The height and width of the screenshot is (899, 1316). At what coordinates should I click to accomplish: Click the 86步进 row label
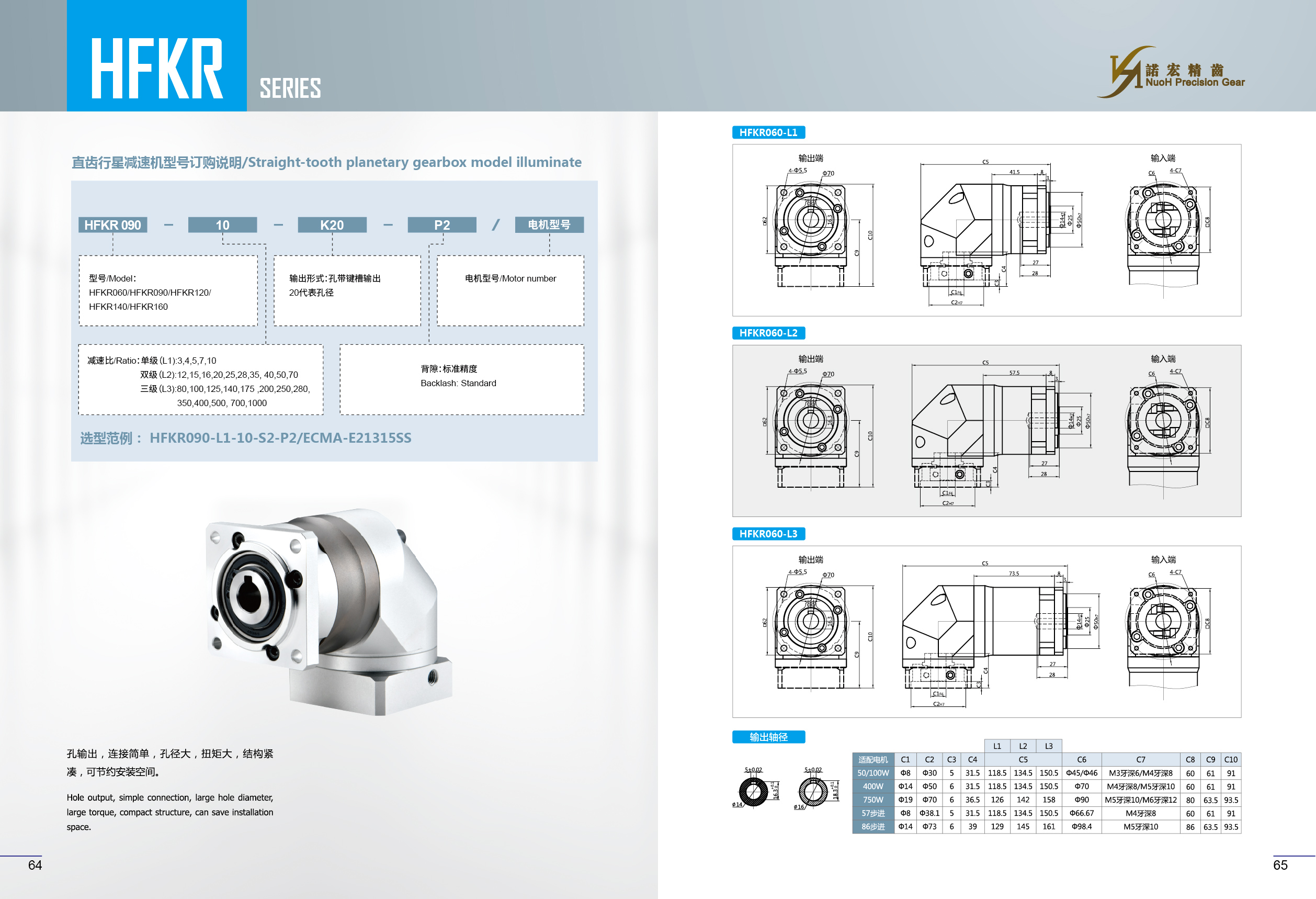(872, 827)
